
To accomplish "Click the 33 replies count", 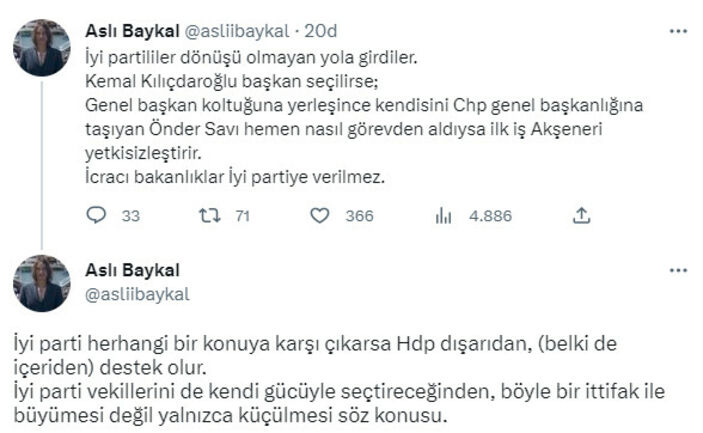I will click(130, 216).
